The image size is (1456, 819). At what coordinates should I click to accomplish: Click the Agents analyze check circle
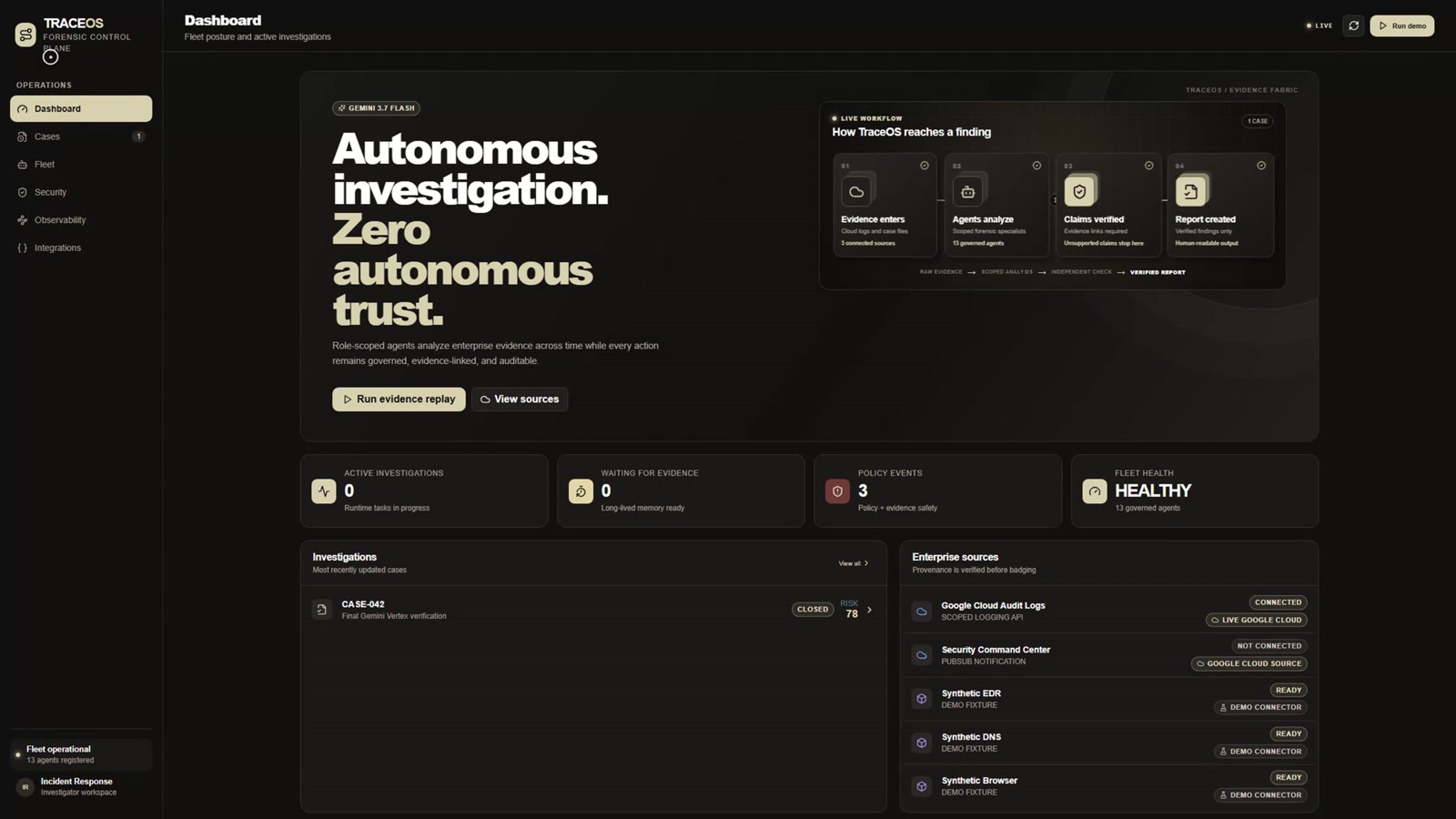click(x=1036, y=166)
